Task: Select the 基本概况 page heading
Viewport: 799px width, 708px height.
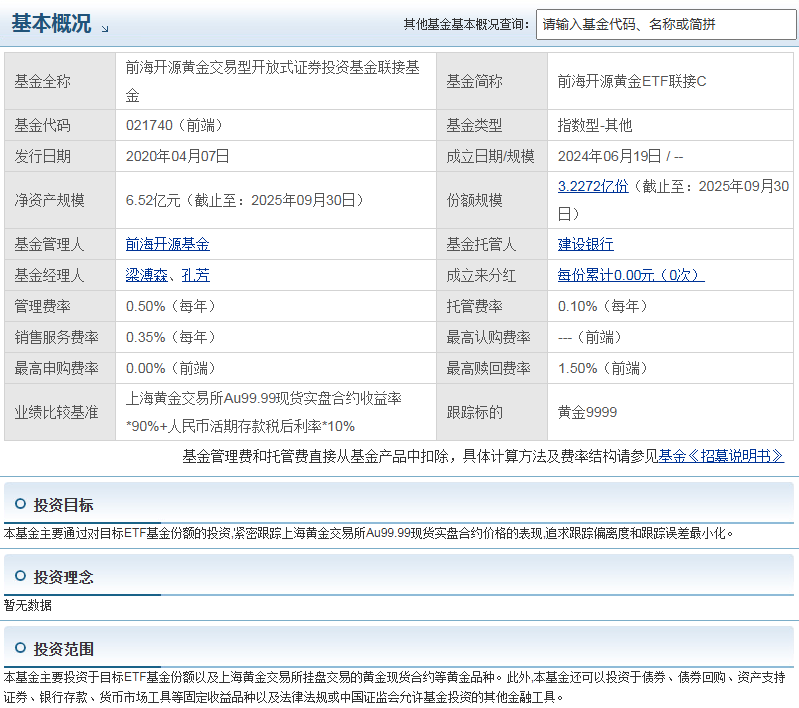Action: tap(51, 23)
